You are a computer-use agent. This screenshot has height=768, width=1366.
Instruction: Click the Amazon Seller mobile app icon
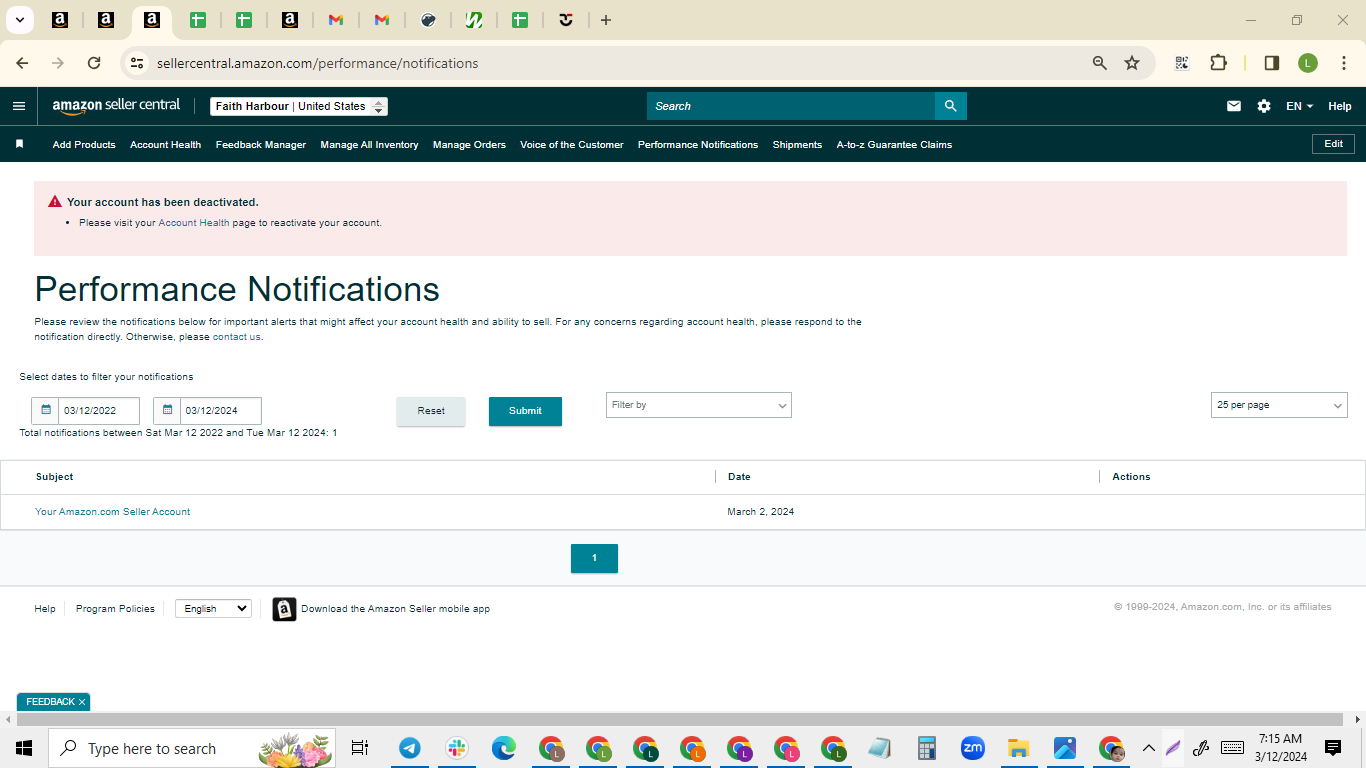pos(284,609)
